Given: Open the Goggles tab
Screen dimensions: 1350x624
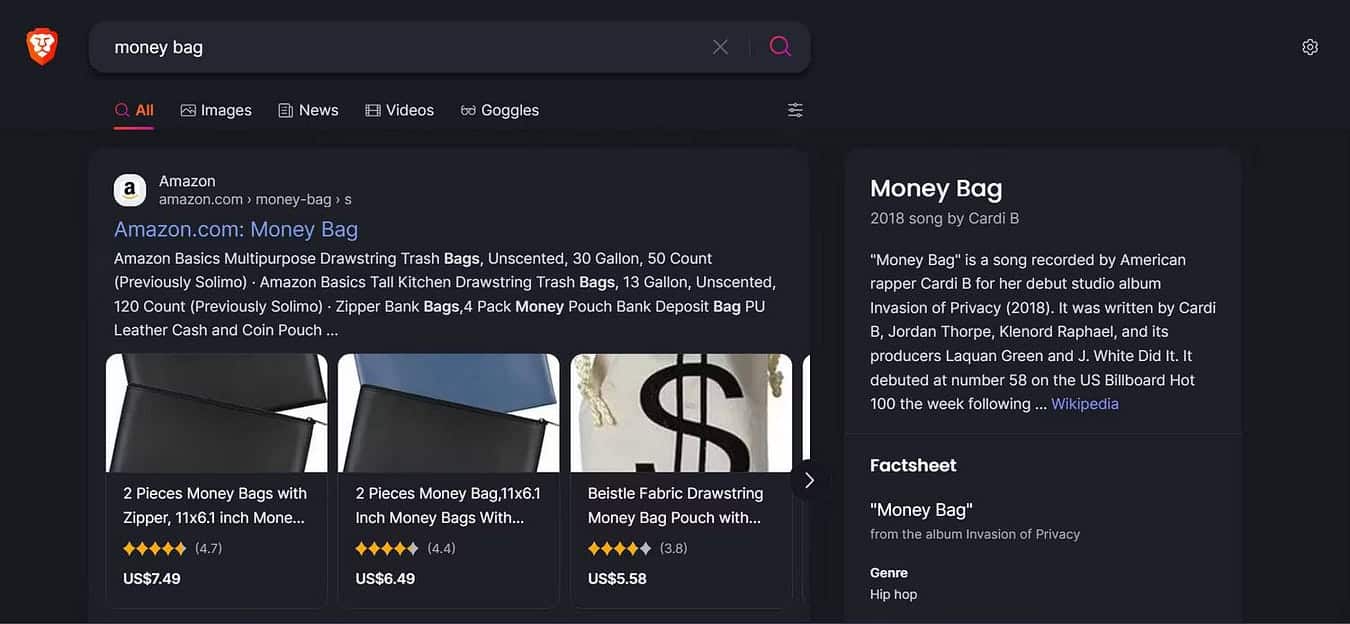Looking at the screenshot, I should pyautogui.click(x=499, y=110).
